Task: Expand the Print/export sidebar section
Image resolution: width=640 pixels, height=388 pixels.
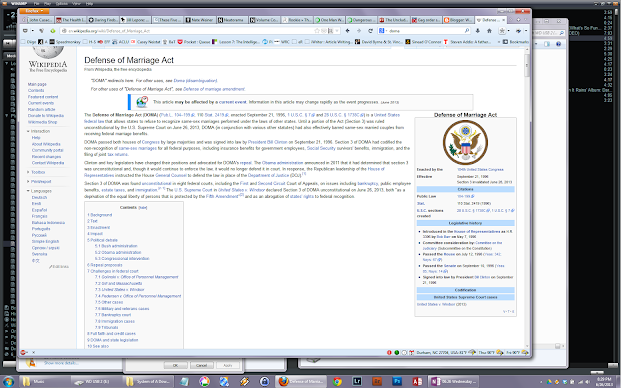Action: 40,182
